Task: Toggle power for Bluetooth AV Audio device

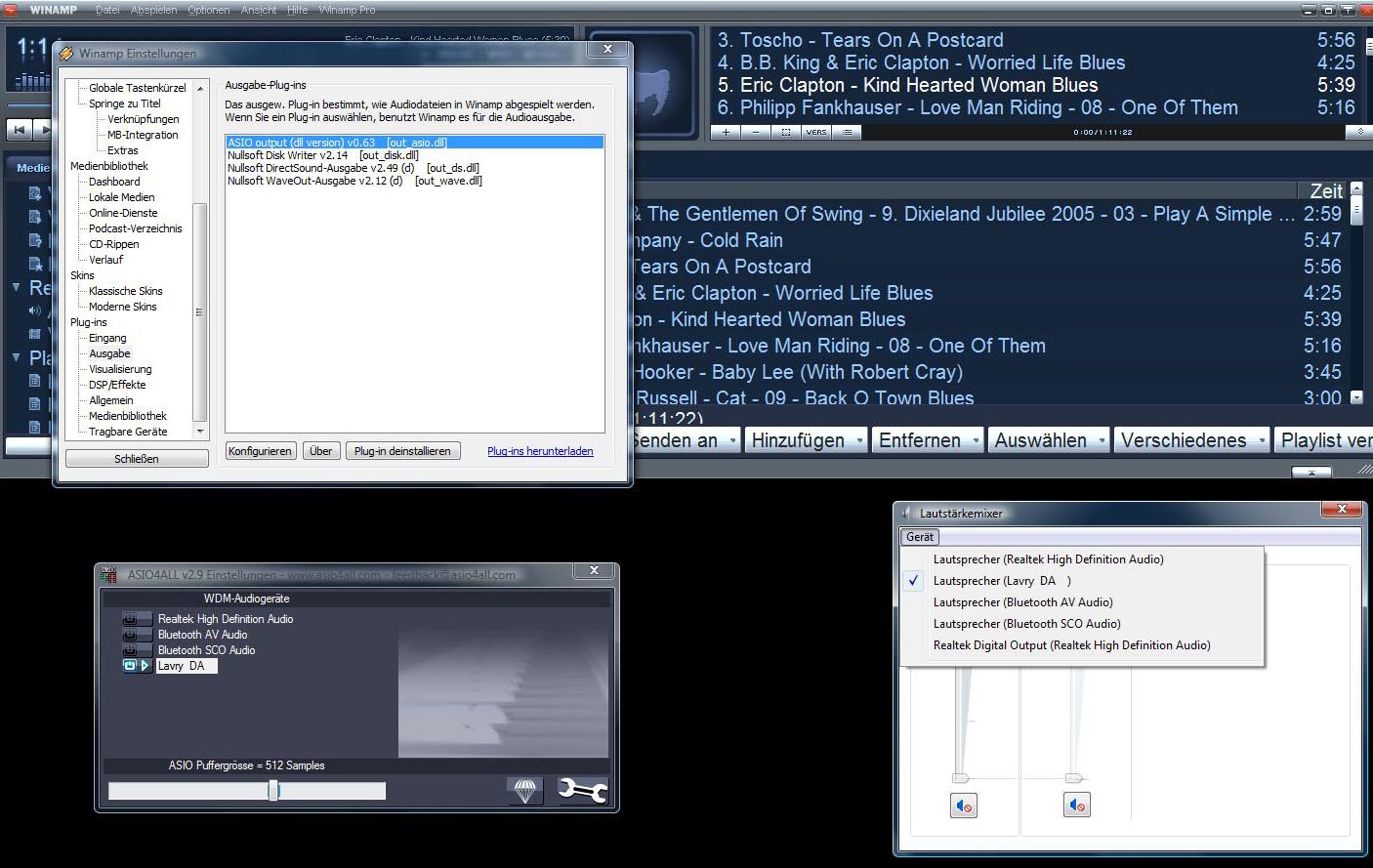Action: tap(130, 635)
